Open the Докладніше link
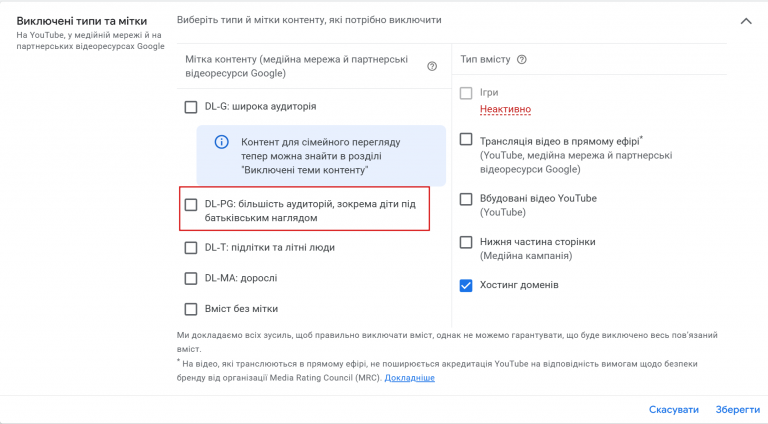Viewport: 768px width, 424px height. 410,379
